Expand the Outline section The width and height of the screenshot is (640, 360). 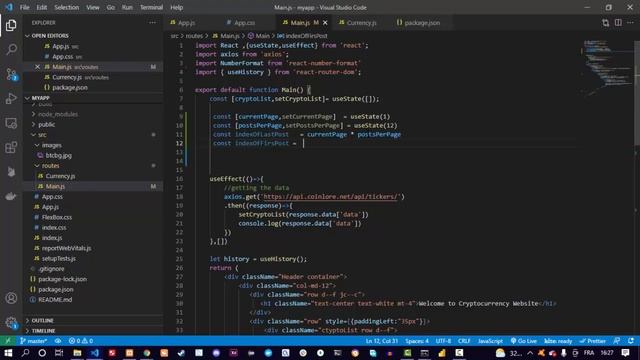(42, 320)
